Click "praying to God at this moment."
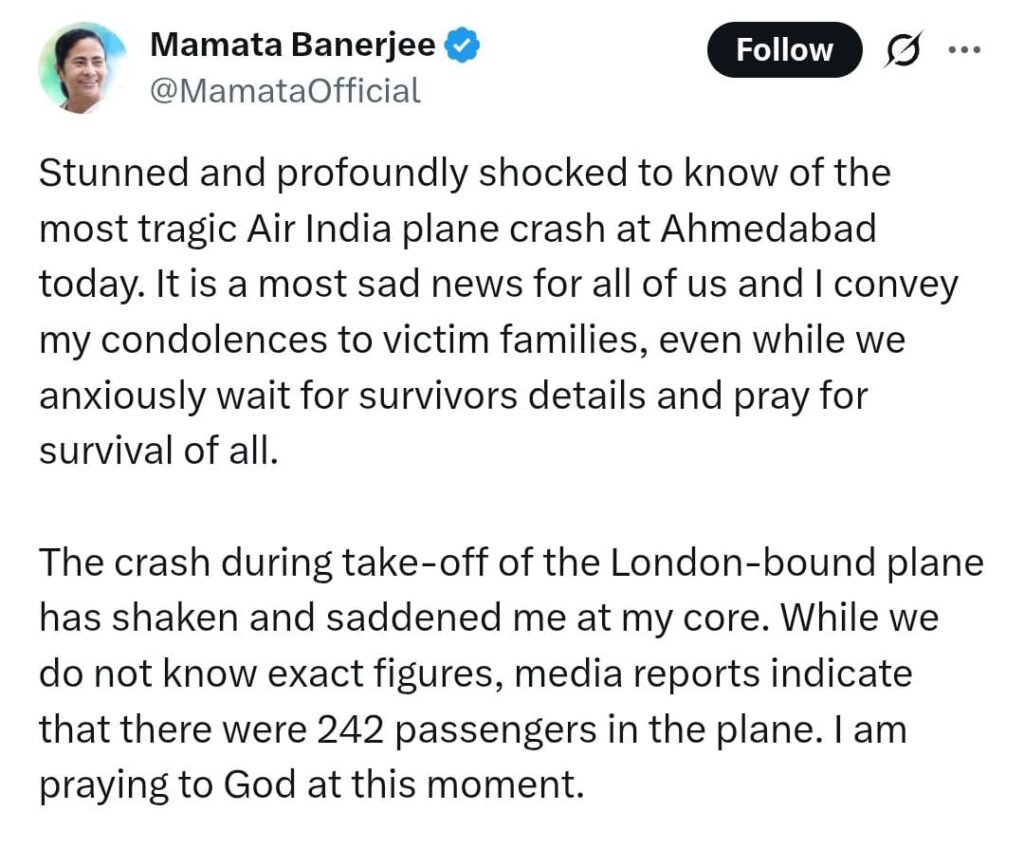The width and height of the screenshot is (1024, 848). click(x=310, y=785)
